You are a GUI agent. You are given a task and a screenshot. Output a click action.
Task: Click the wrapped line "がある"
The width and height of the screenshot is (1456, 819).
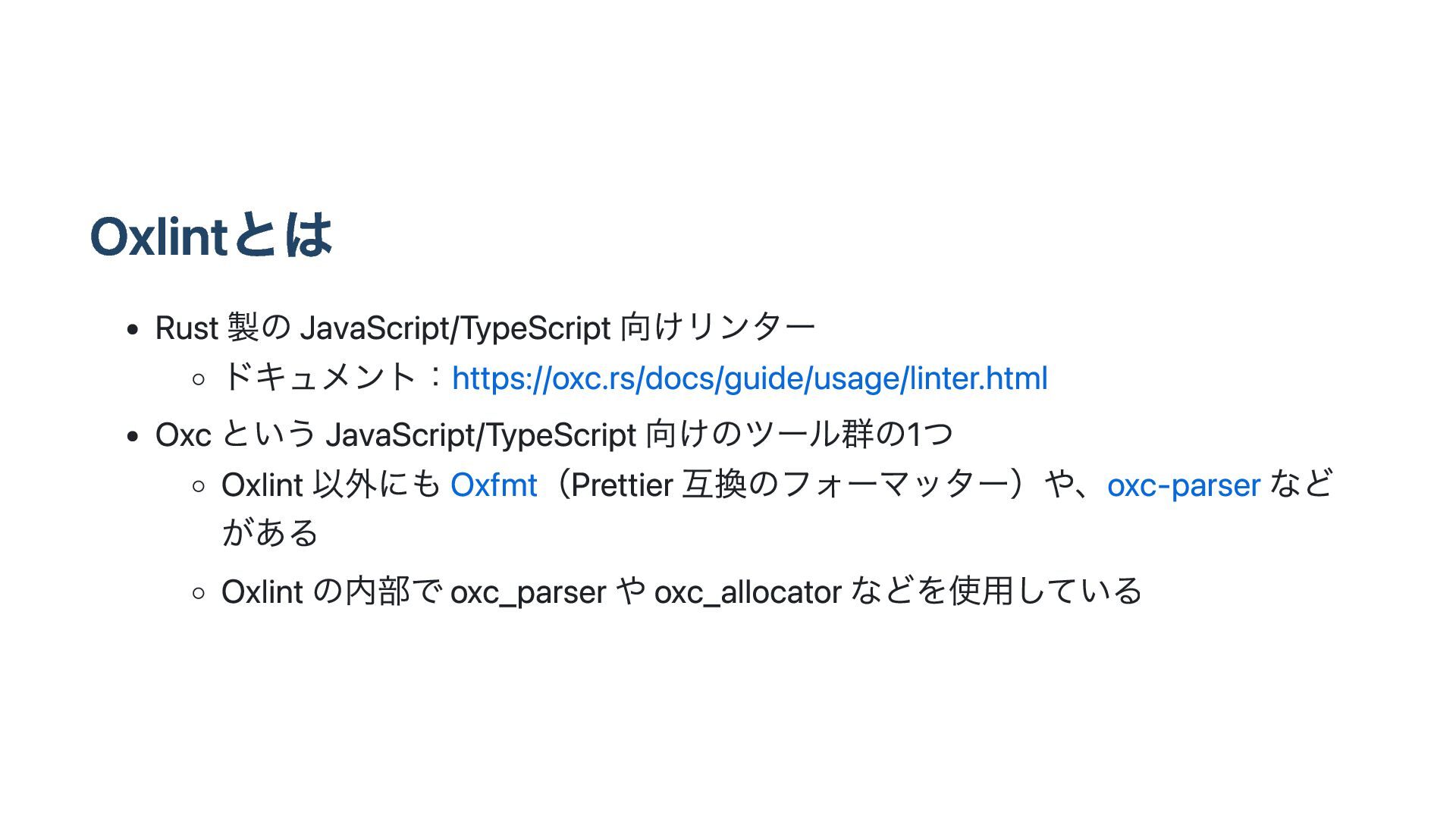tap(270, 532)
